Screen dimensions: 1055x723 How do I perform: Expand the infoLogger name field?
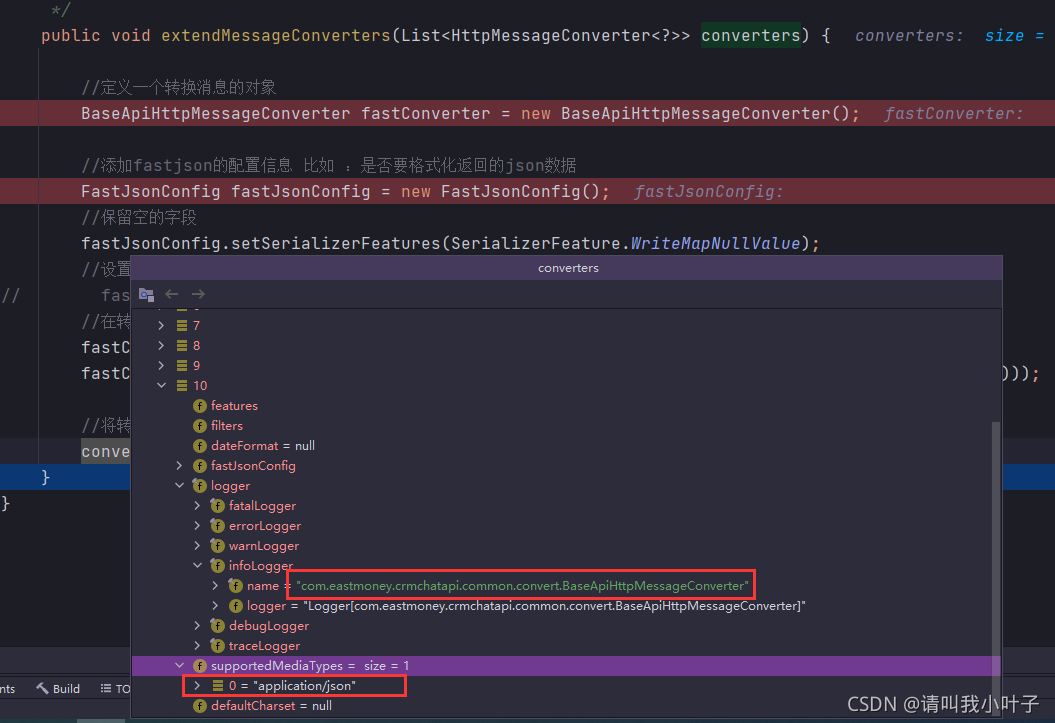point(215,586)
